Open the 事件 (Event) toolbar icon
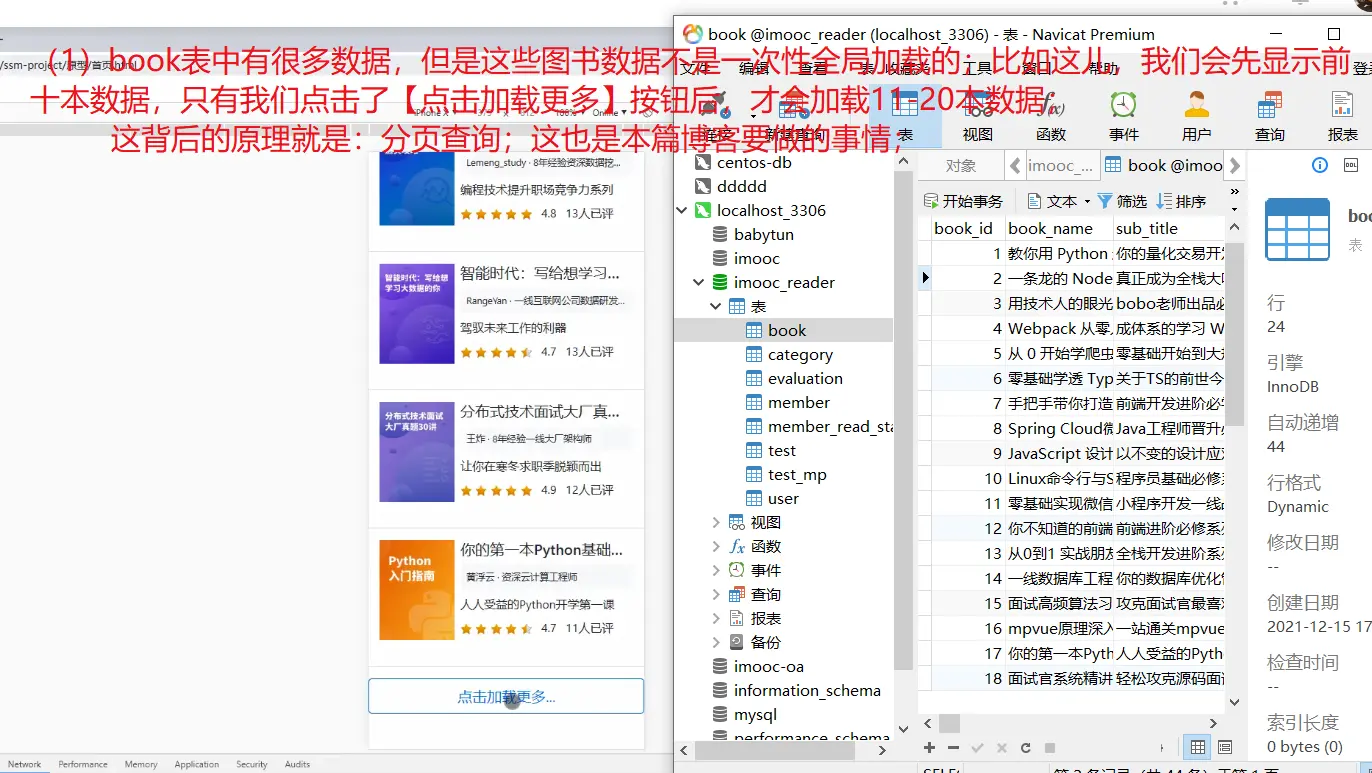Screen dimensions: 1372x773 (1123, 115)
